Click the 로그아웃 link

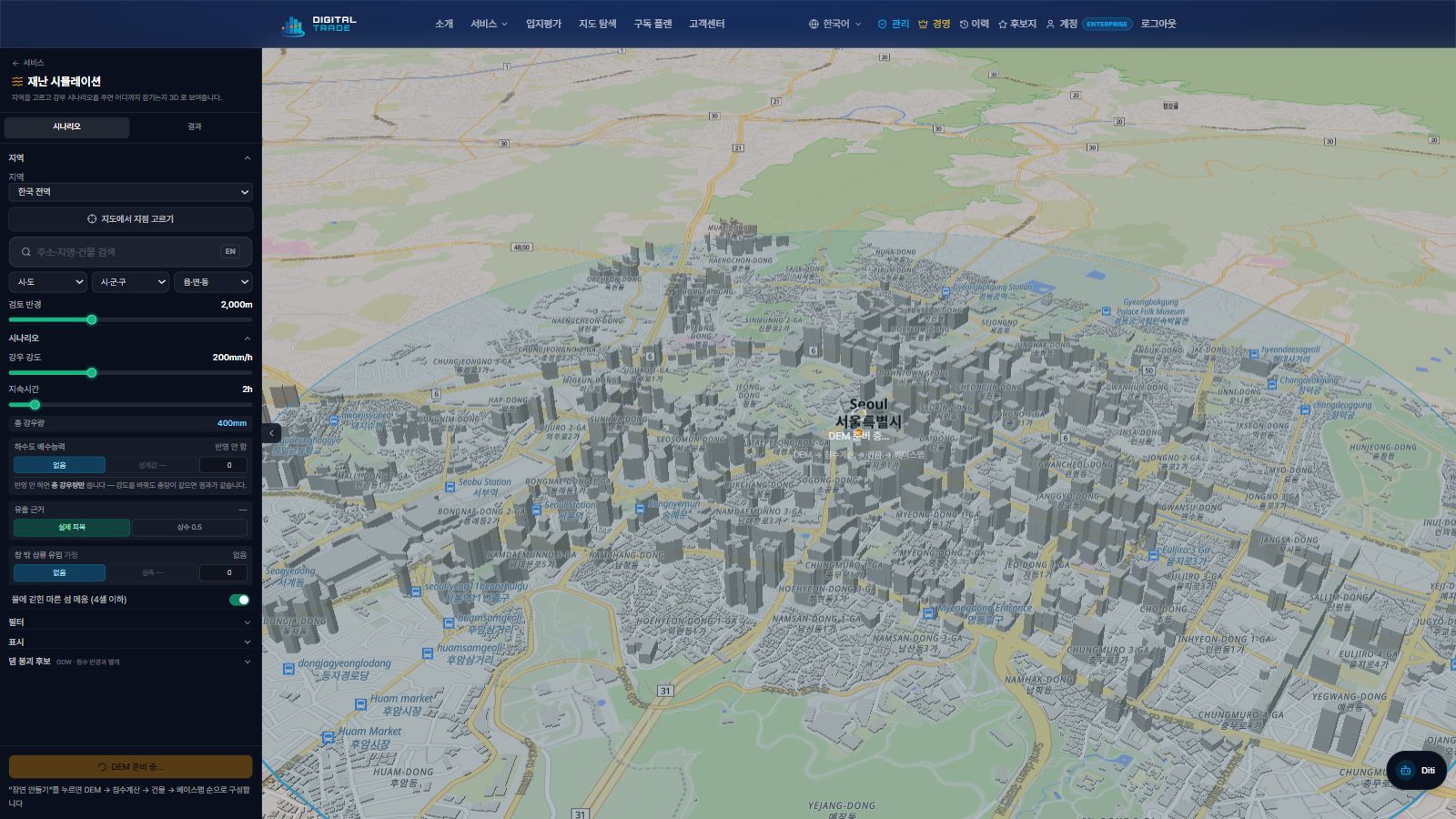click(1158, 24)
